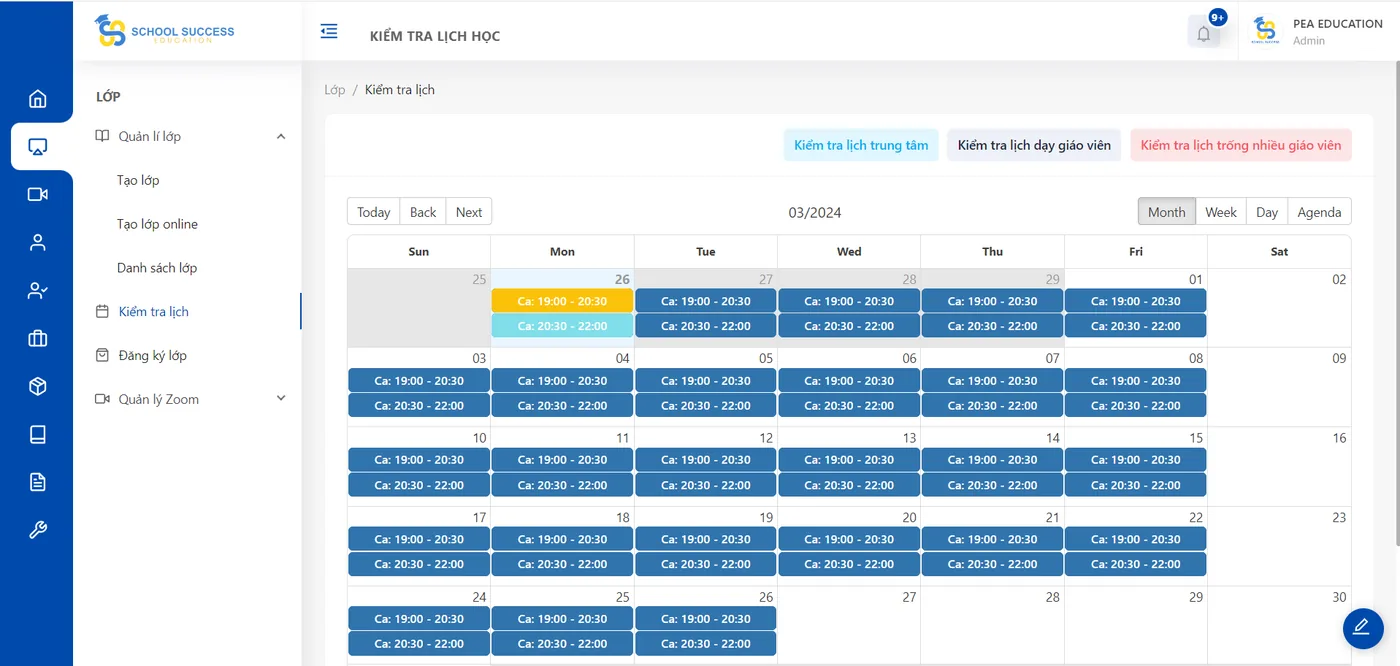The image size is (1400, 666).
Task: Click the single user icon in the rail
Action: [37, 242]
